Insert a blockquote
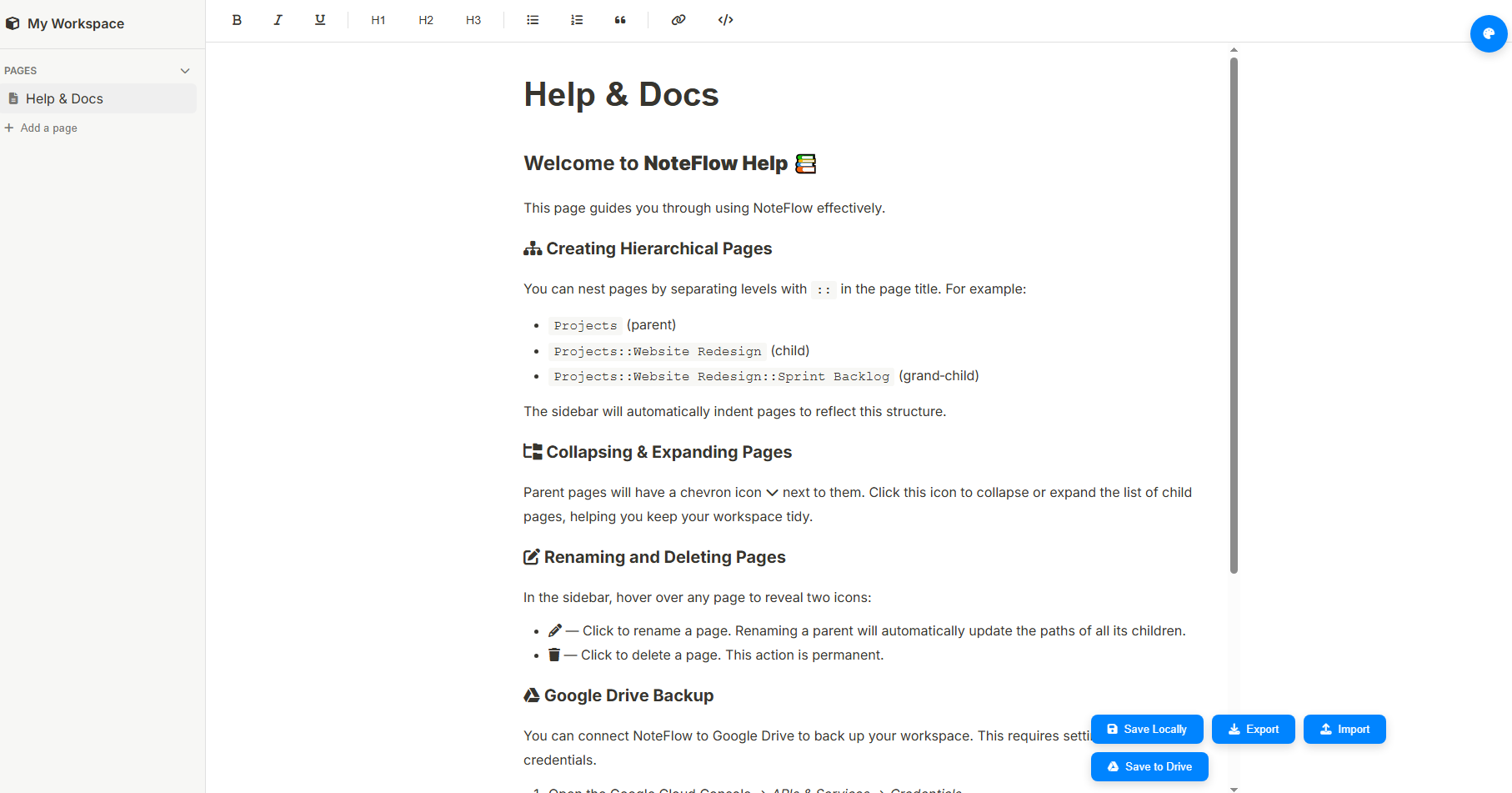This screenshot has width=1512, height=793. point(620,19)
